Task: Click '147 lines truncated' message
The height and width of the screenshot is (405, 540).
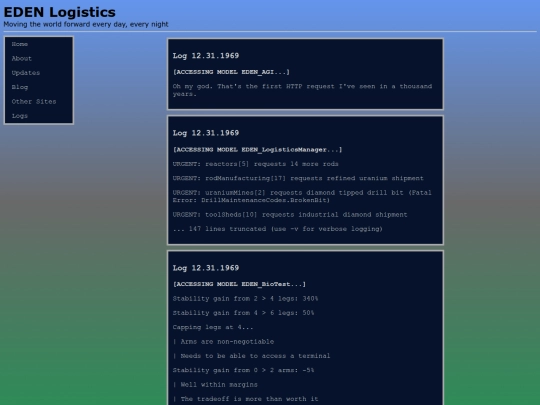Action: pos(278,229)
